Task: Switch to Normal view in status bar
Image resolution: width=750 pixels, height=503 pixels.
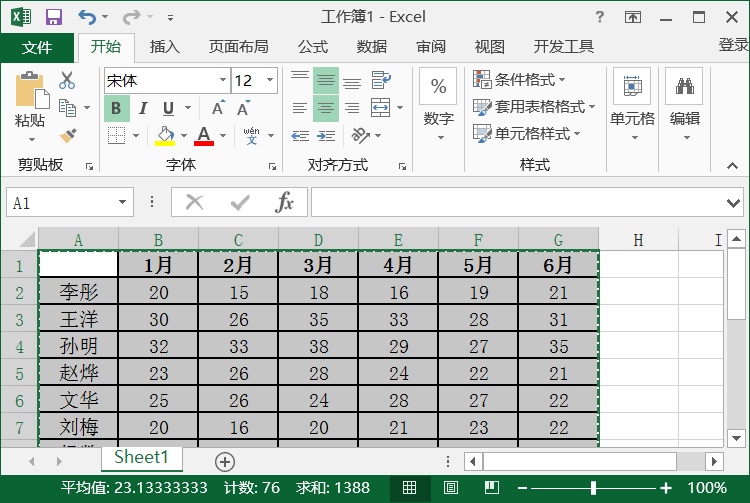Action: point(409,488)
